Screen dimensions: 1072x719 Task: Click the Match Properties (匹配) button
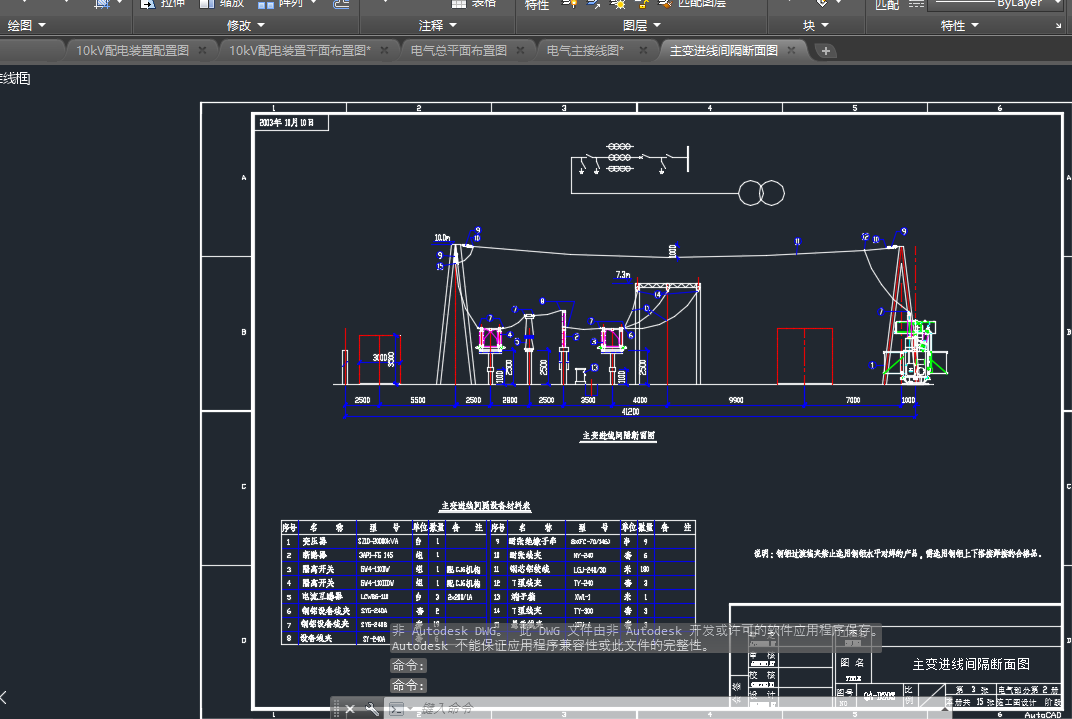point(887,5)
